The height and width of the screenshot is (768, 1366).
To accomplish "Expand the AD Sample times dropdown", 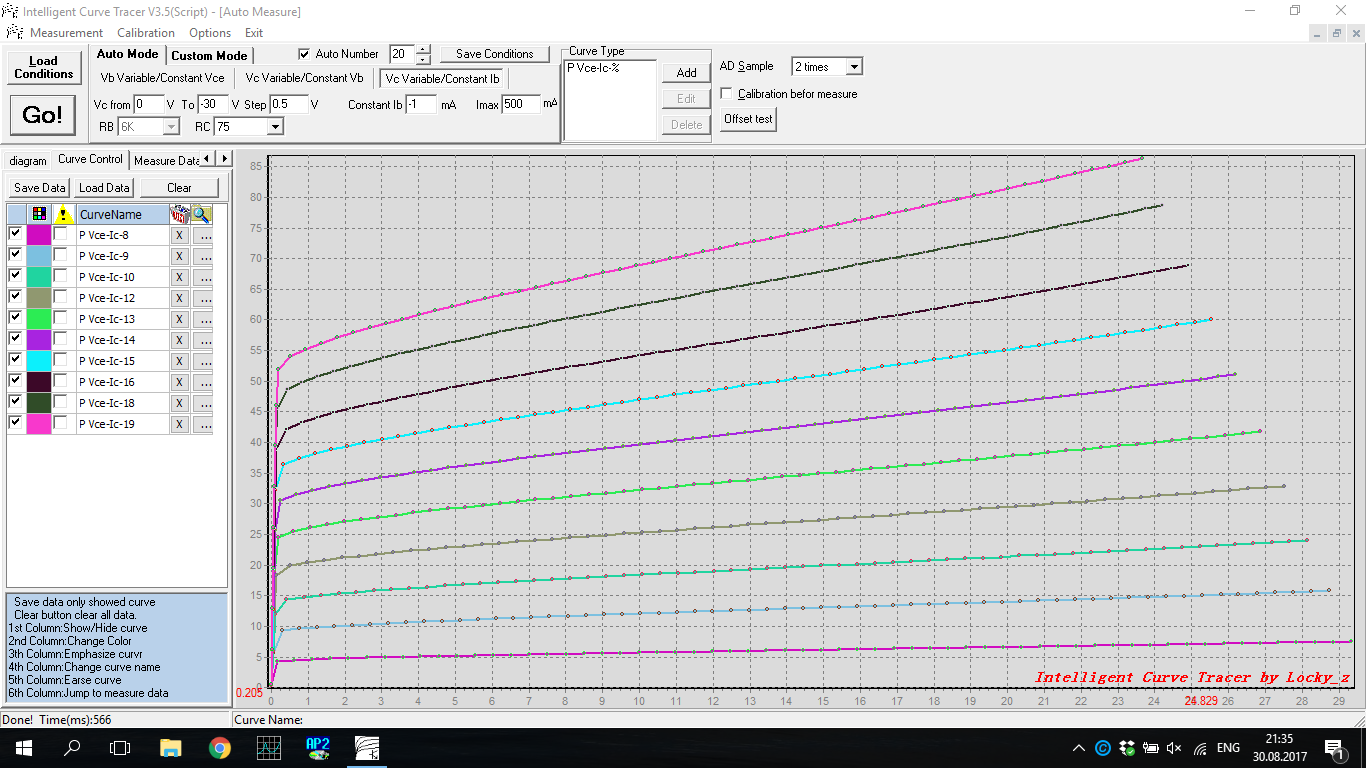I will tap(853, 67).
